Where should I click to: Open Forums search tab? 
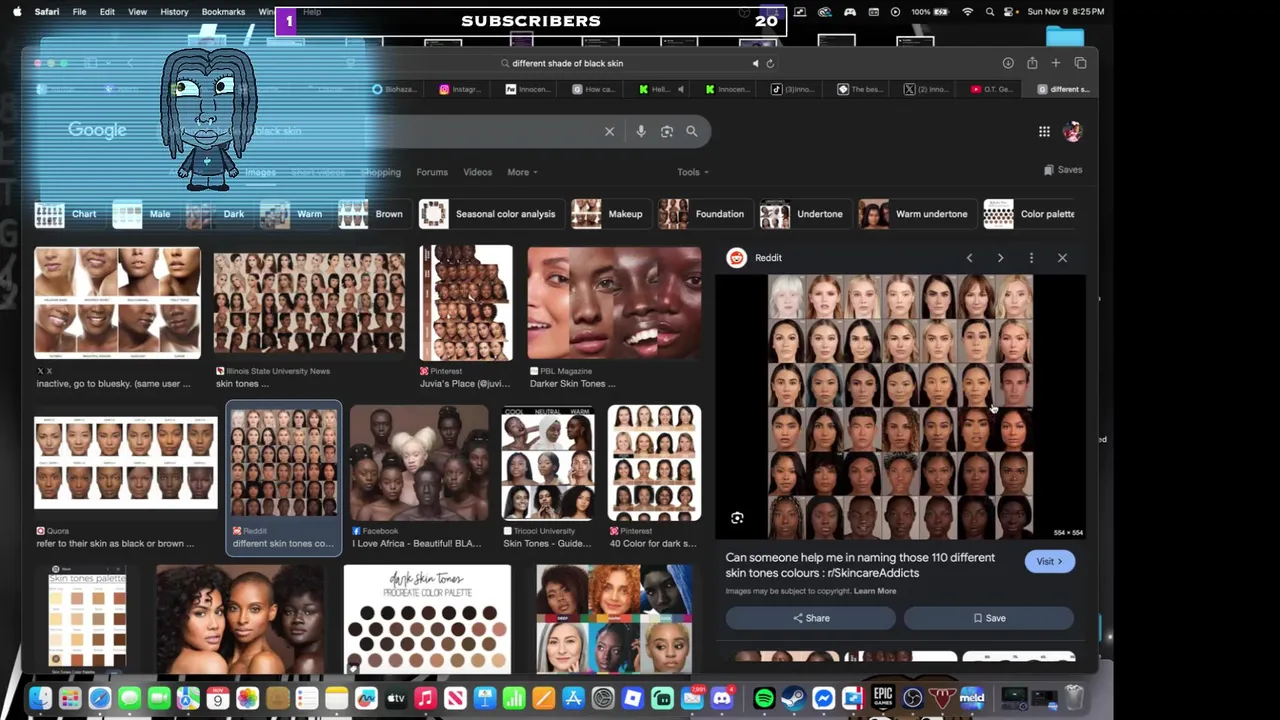[x=432, y=172]
